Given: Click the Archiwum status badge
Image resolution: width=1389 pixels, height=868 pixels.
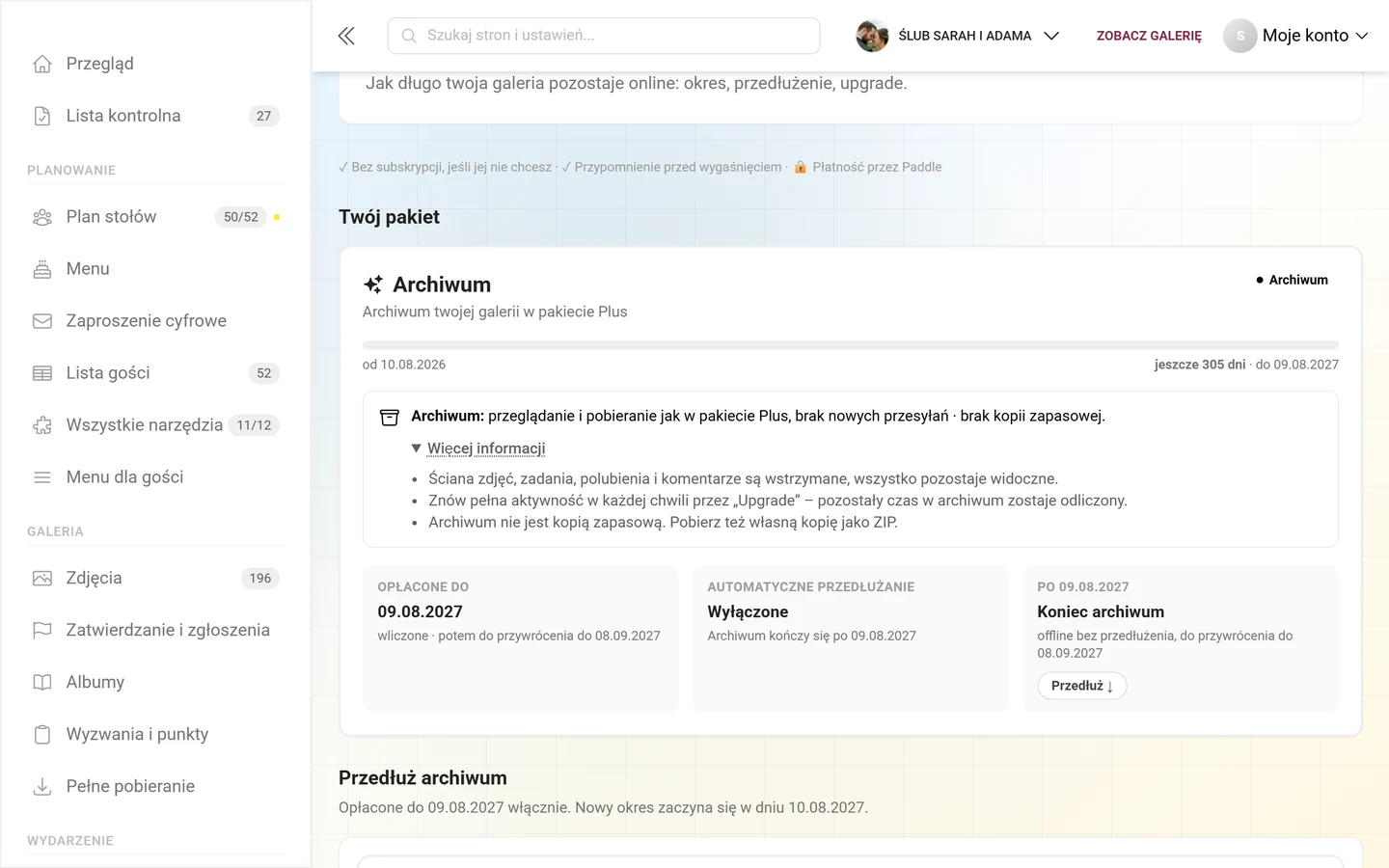Looking at the screenshot, I should 1293,280.
